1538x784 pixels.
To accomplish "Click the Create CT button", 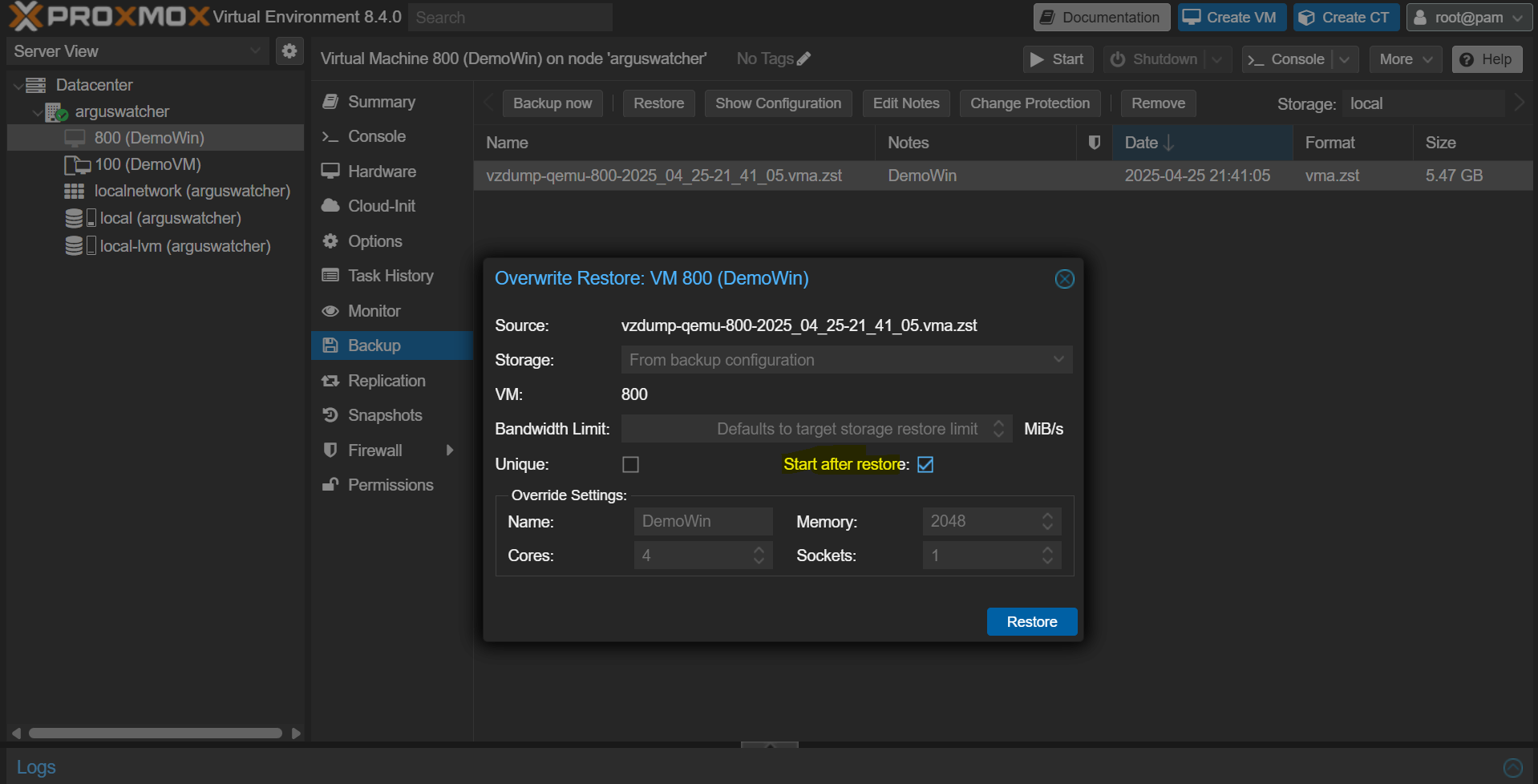I will point(1346,18).
